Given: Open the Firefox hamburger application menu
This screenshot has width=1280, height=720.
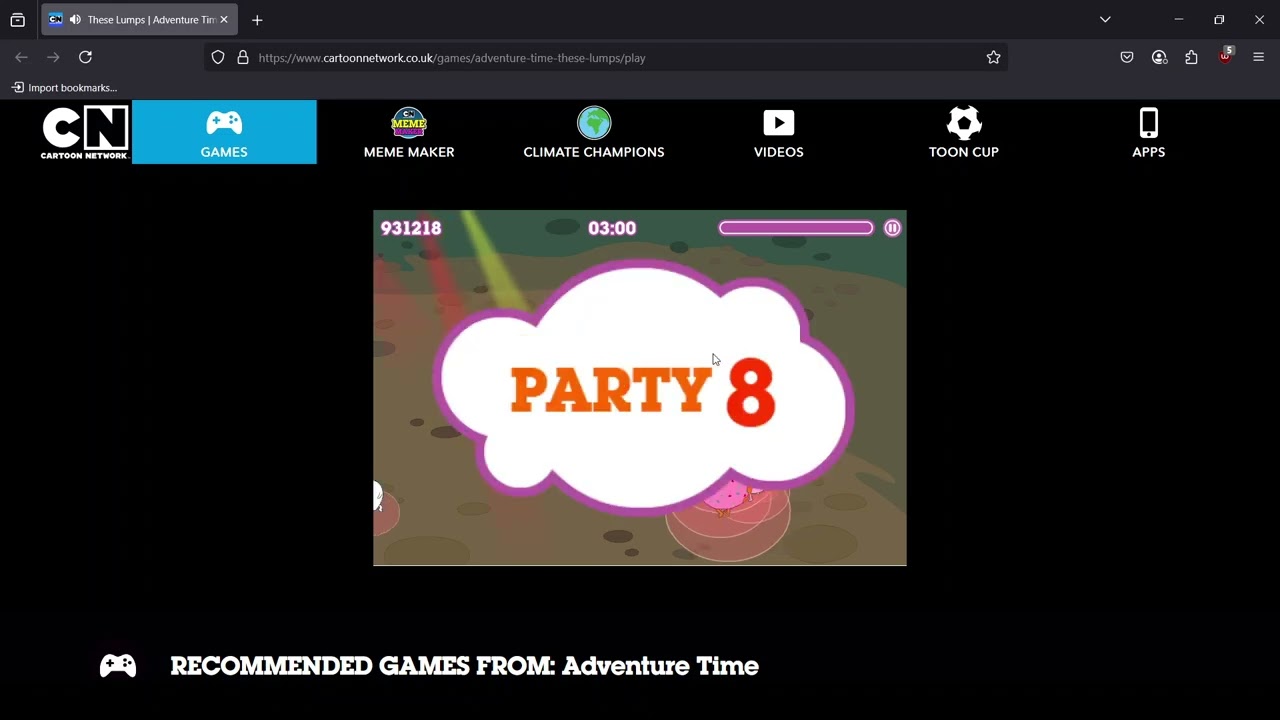Looking at the screenshot, I should tap(1259, 58).
